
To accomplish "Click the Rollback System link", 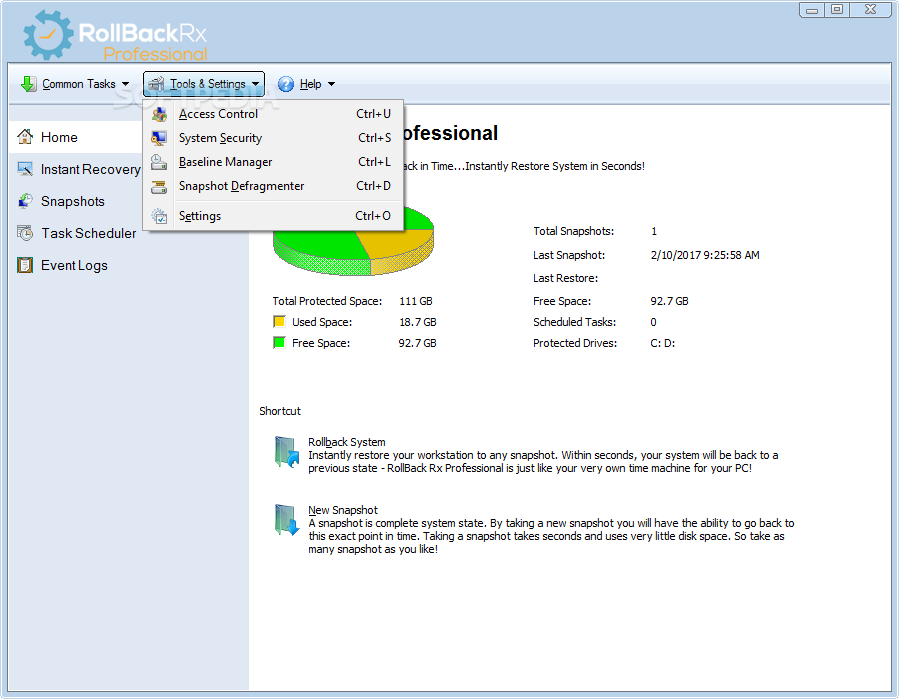I will coord(346,442).
